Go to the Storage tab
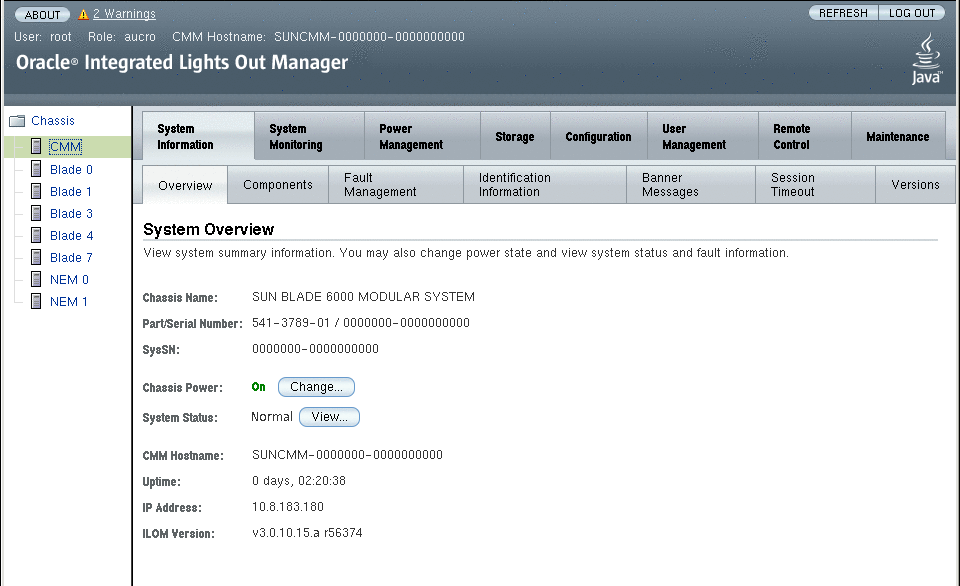Viewport: 960px width, 586px height. click(x=516, y=137)
